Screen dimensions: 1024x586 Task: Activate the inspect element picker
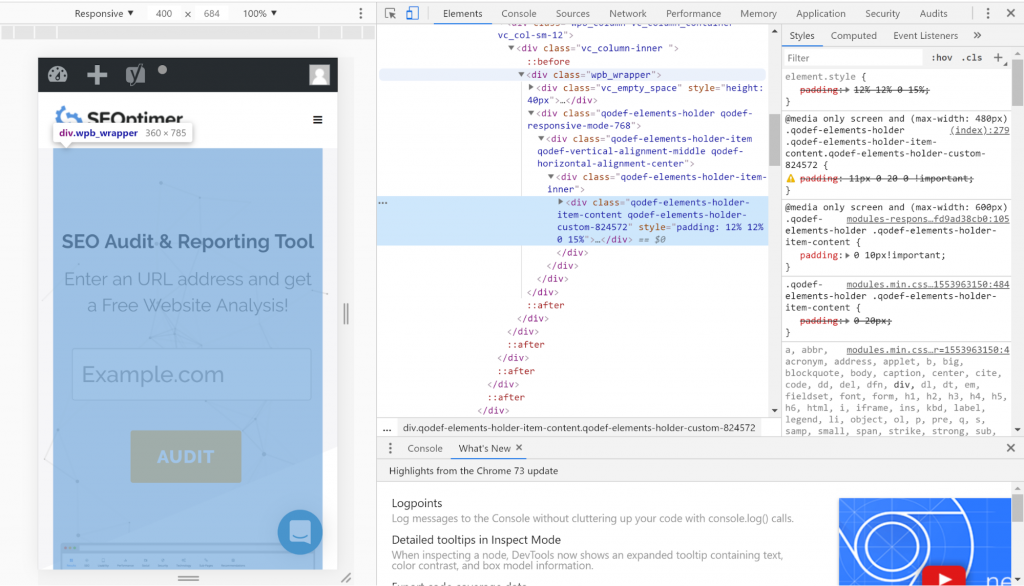click(x=390, y=14)
